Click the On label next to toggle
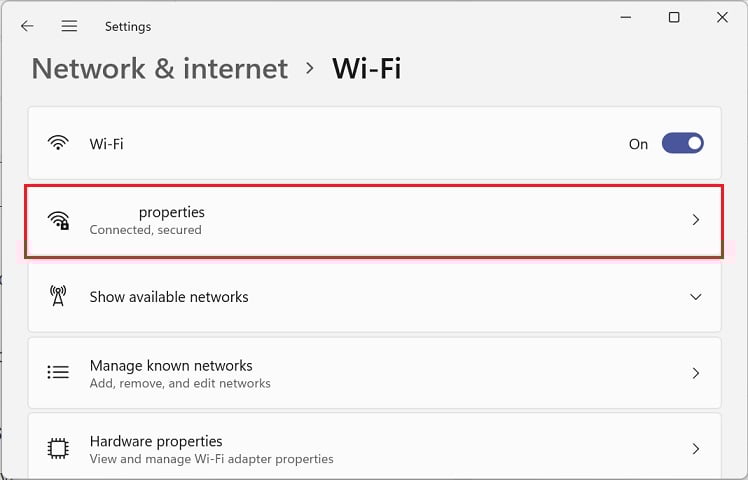This screenshot has width=748, height=480. (x=638, y=144)
